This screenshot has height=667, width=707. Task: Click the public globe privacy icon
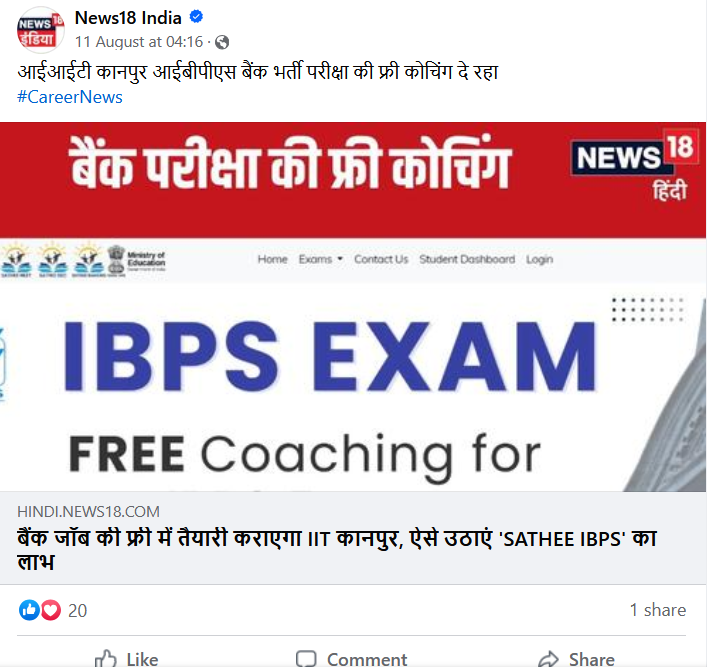tap(222, 42)
